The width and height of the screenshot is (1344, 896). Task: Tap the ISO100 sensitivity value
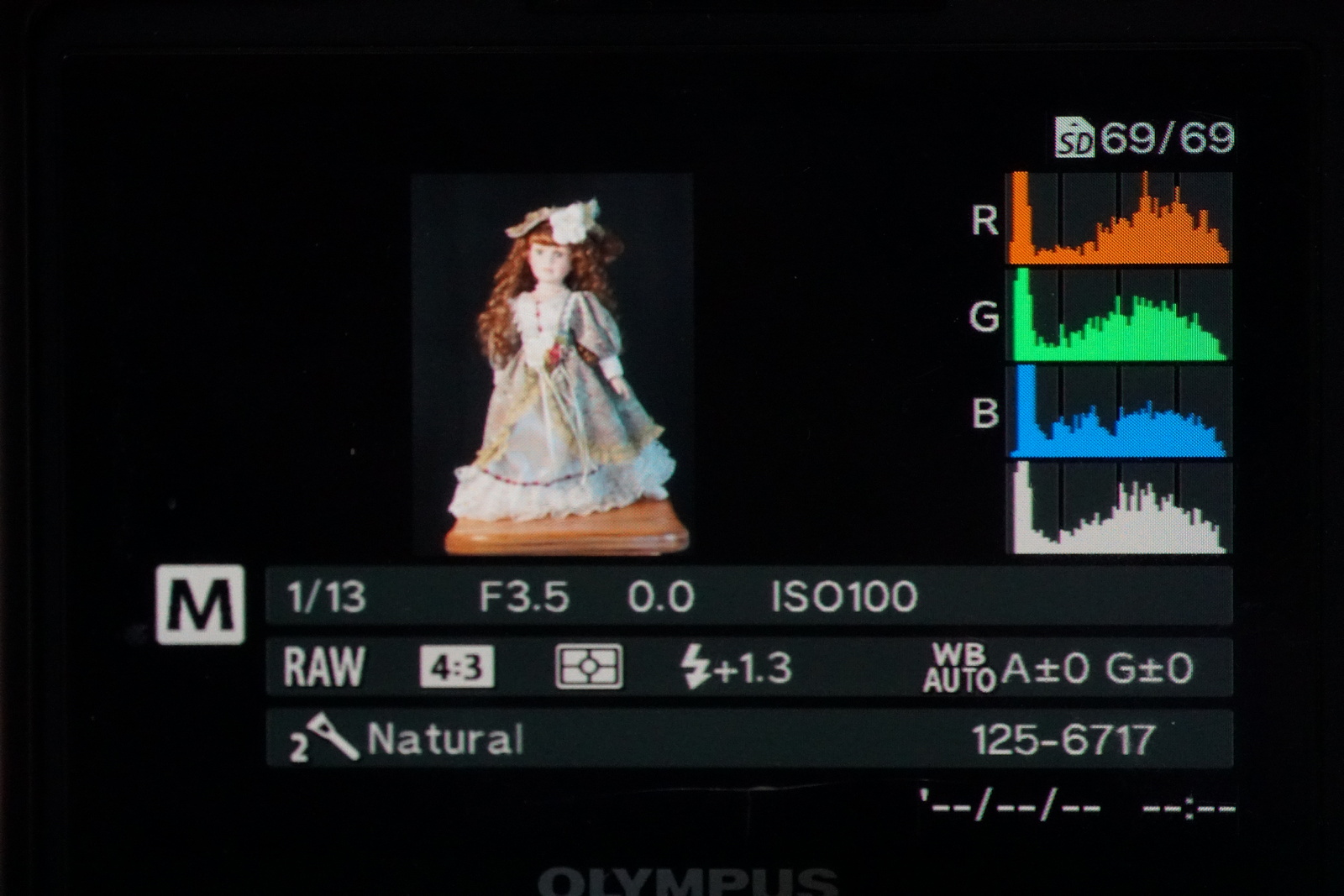[x=843, y=597]
